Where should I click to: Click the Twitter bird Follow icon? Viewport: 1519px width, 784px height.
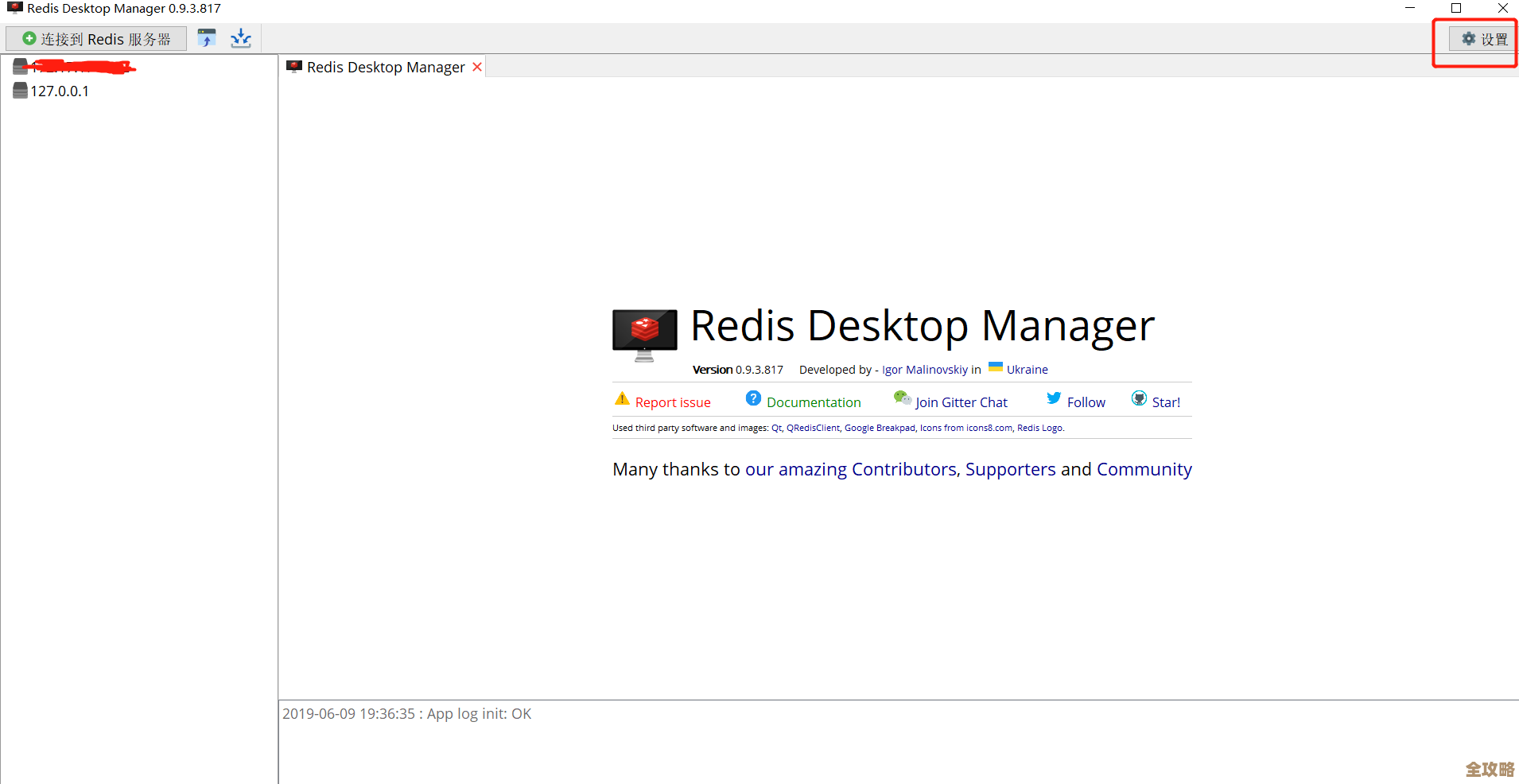click(x=1054, y=398)
